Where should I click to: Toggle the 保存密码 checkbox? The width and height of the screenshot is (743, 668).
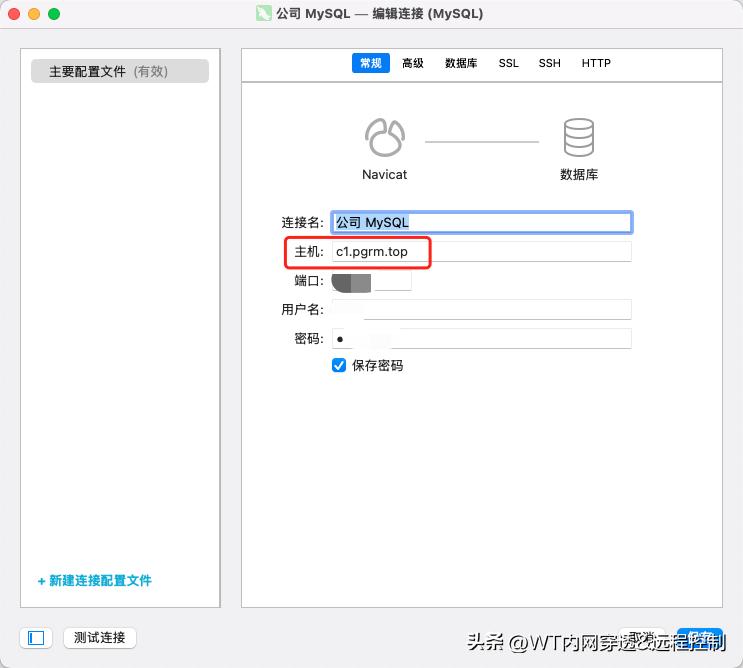[339, 365]
